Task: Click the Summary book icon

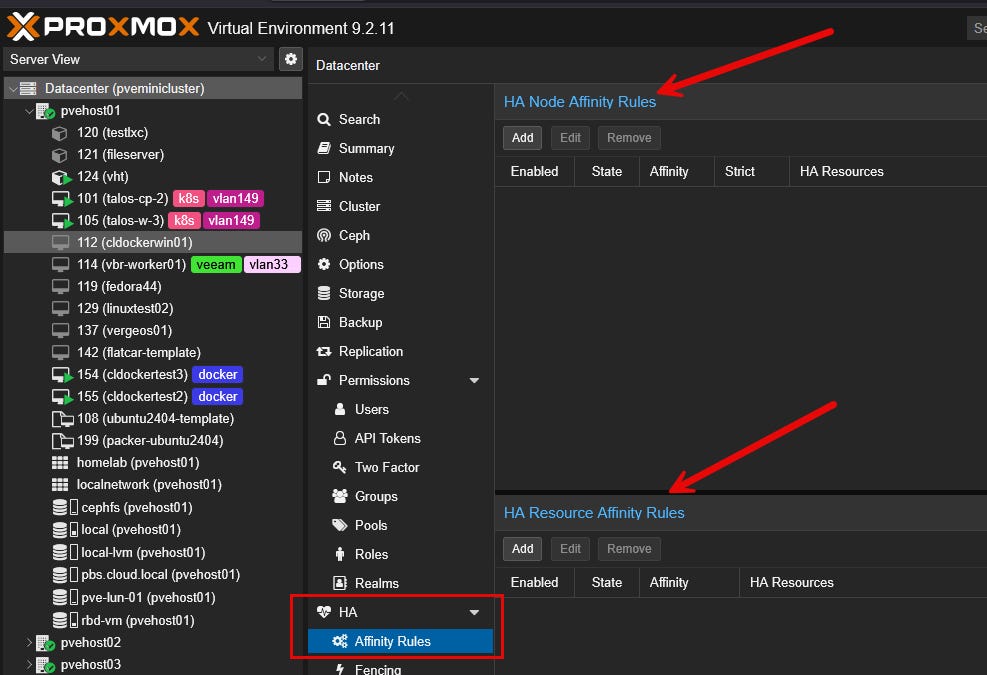Action: pos(324,148)
